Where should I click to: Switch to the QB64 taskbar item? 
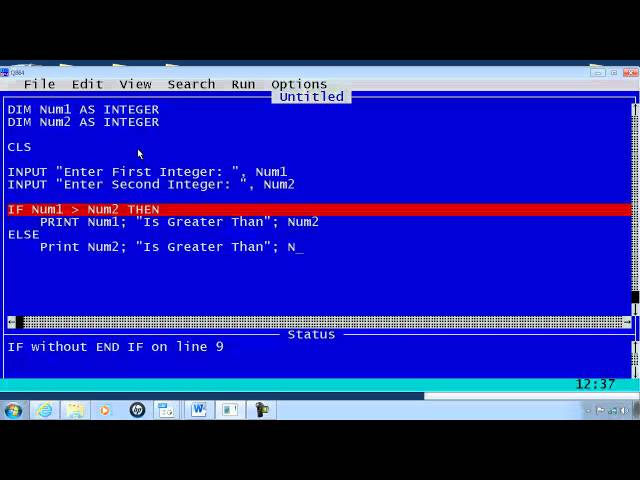230,410
